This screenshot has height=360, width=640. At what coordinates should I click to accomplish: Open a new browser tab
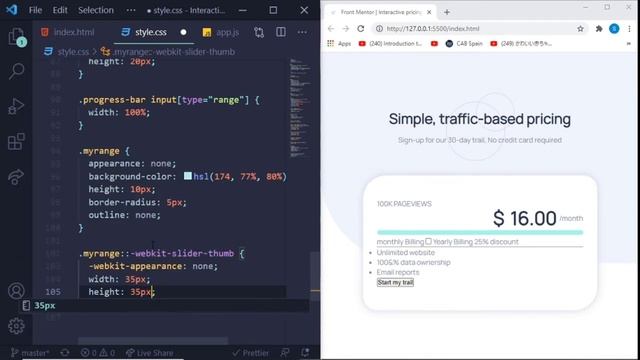point(447,12)
